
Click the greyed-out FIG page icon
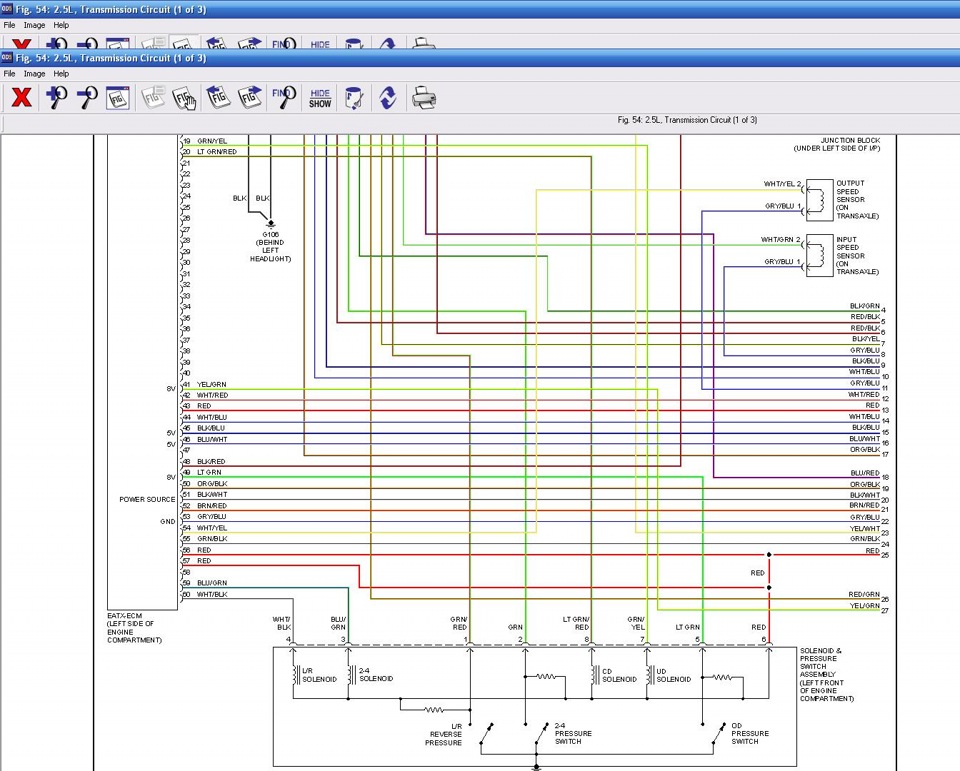(x=153, y=97)
